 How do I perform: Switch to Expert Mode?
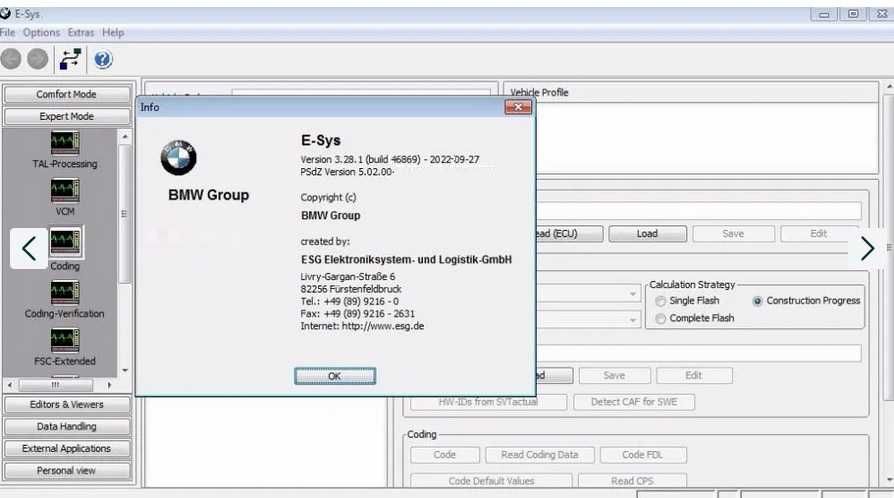point(67,116)
